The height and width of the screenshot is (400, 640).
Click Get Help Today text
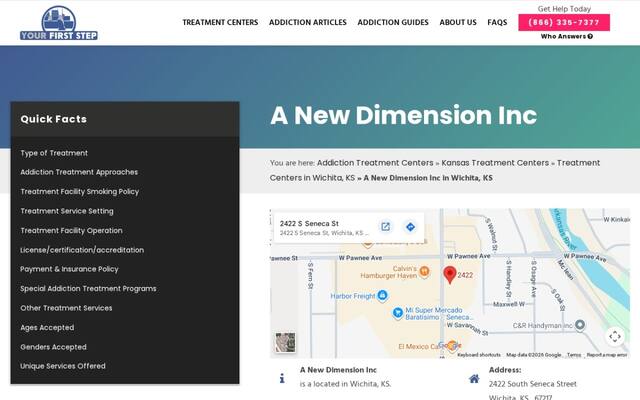click(564, 9)
